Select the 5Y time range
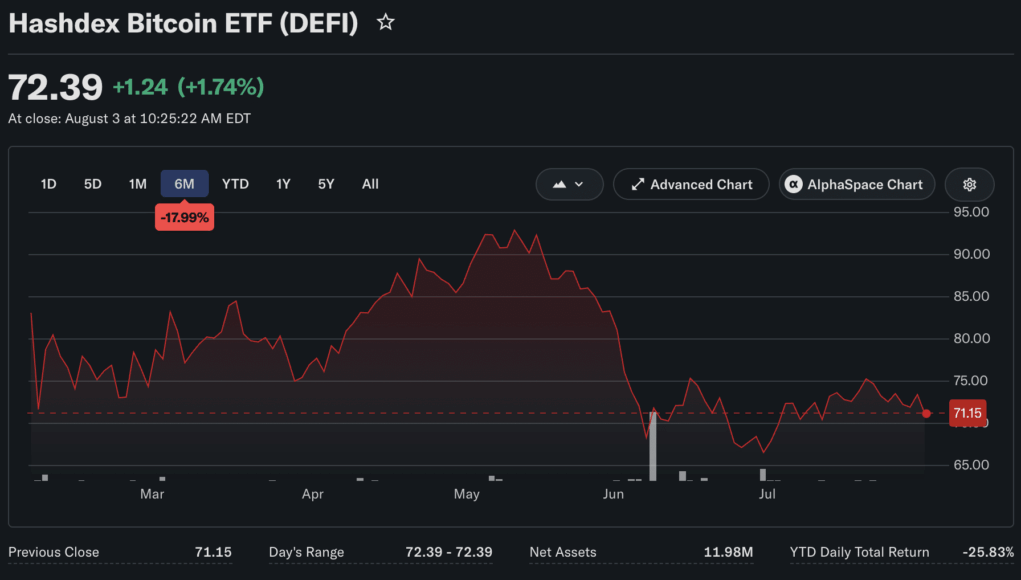This screenshot has height=580, width=1021. click(326, 184)
